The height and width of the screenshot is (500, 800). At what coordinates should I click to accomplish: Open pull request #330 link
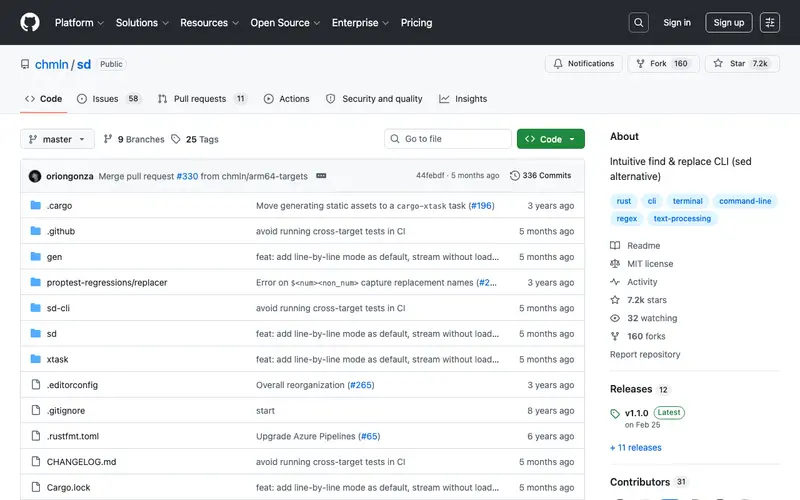click(x=187, y=176)
